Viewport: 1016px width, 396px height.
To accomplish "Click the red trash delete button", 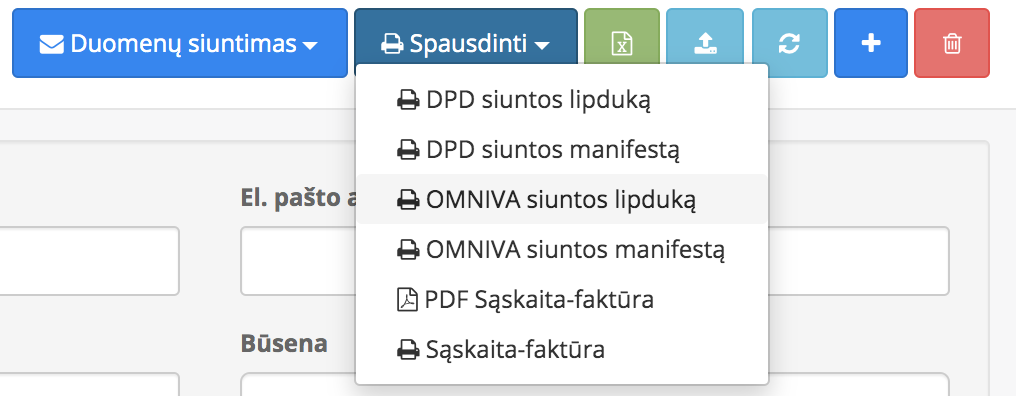I will (x=952, y=43).
